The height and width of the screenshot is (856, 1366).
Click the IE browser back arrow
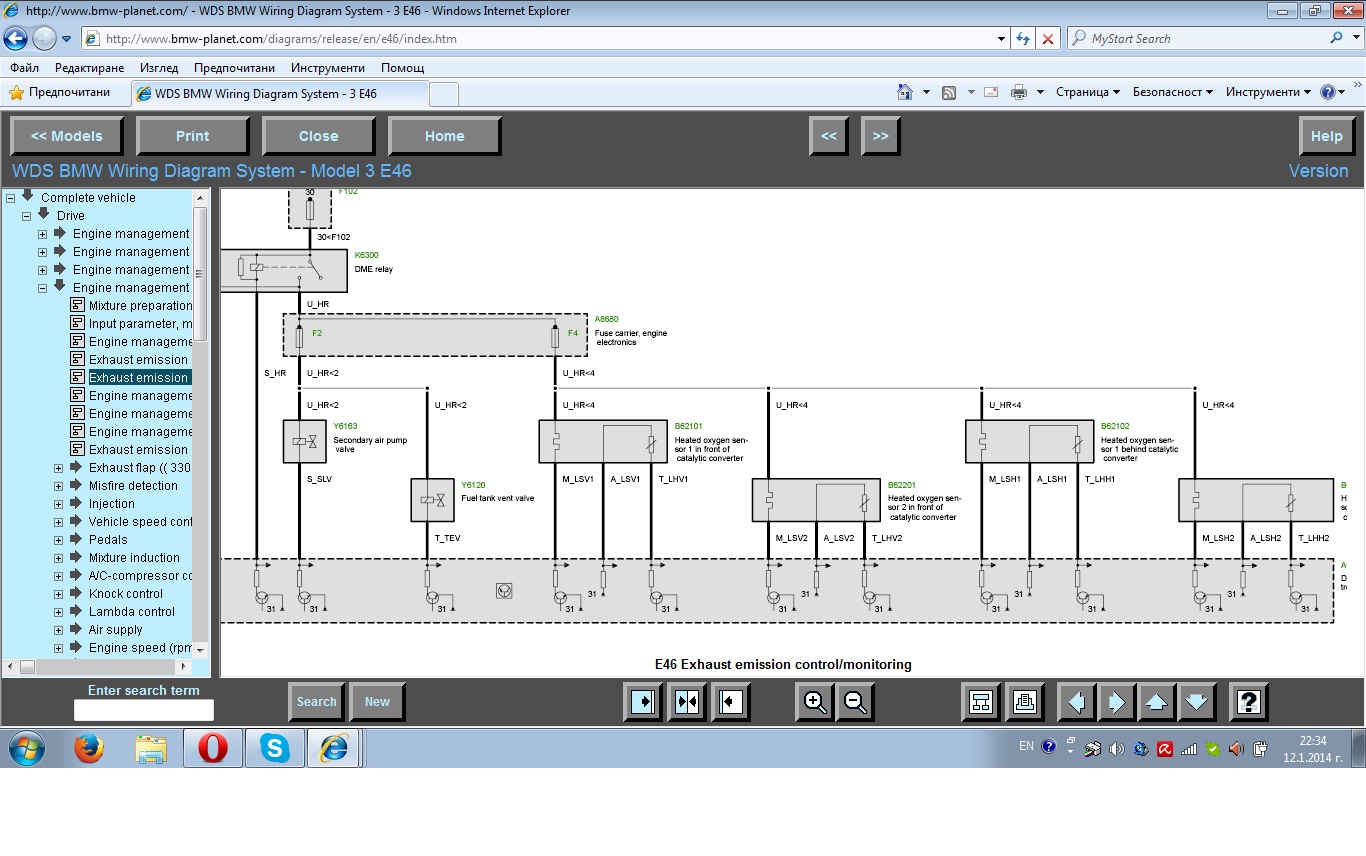pyautogui.click(x=16, y=39)
